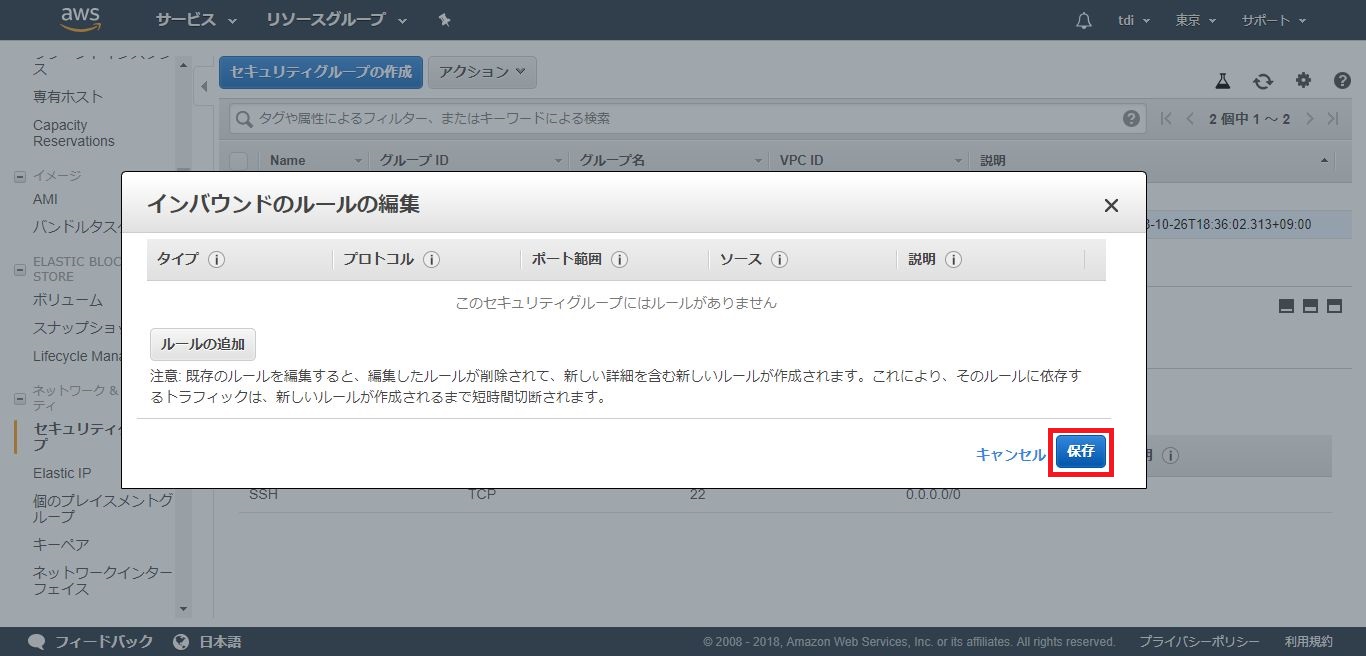Open the サービス dropdown menu

[x=196, y=20]
